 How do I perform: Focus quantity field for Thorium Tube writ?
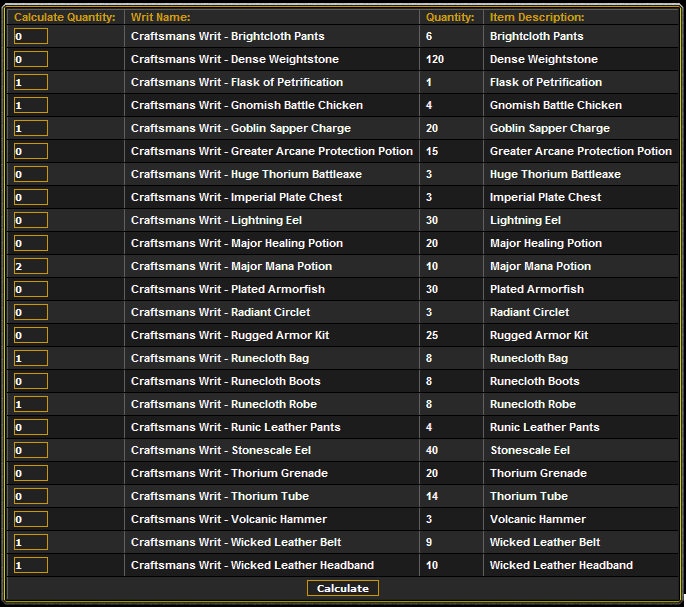[x=31, y=496]
